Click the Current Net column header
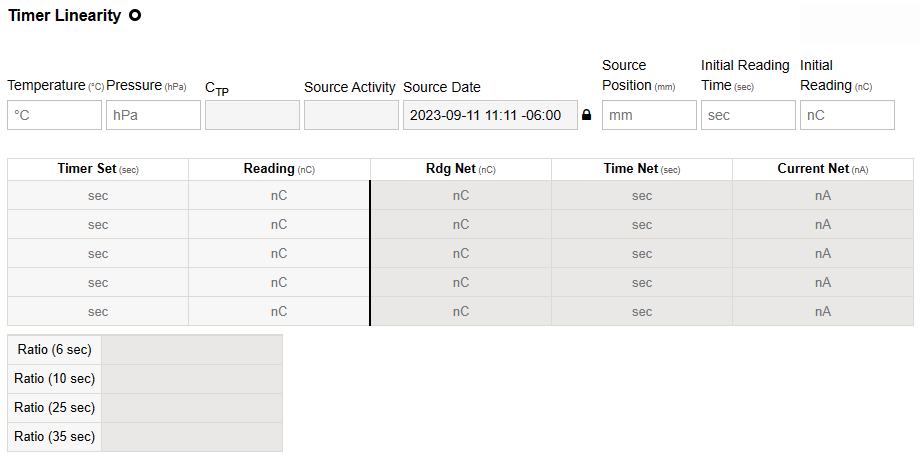Viewport: 920px width, 460px height. (822, 169)
